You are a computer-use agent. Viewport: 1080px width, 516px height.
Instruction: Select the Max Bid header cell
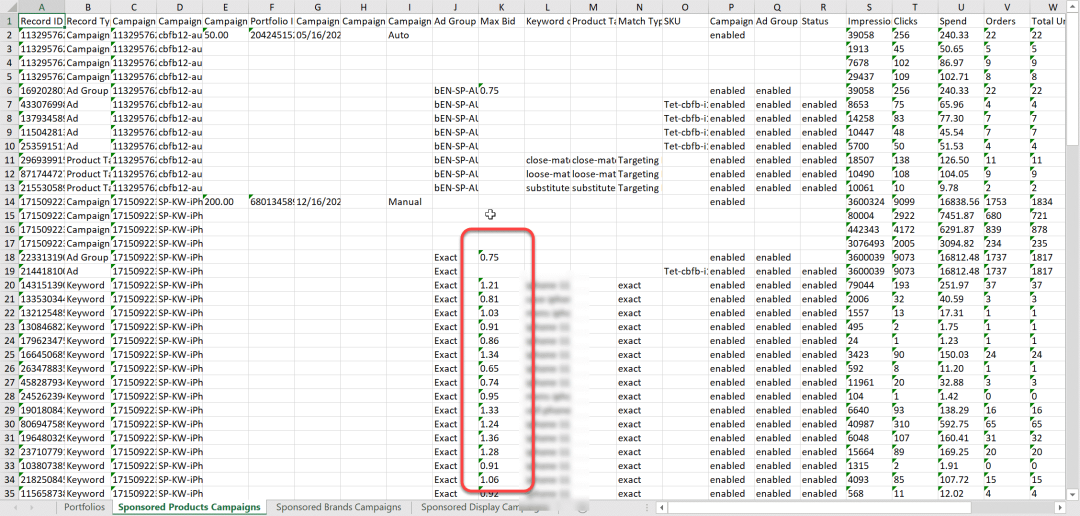point(501,21)
